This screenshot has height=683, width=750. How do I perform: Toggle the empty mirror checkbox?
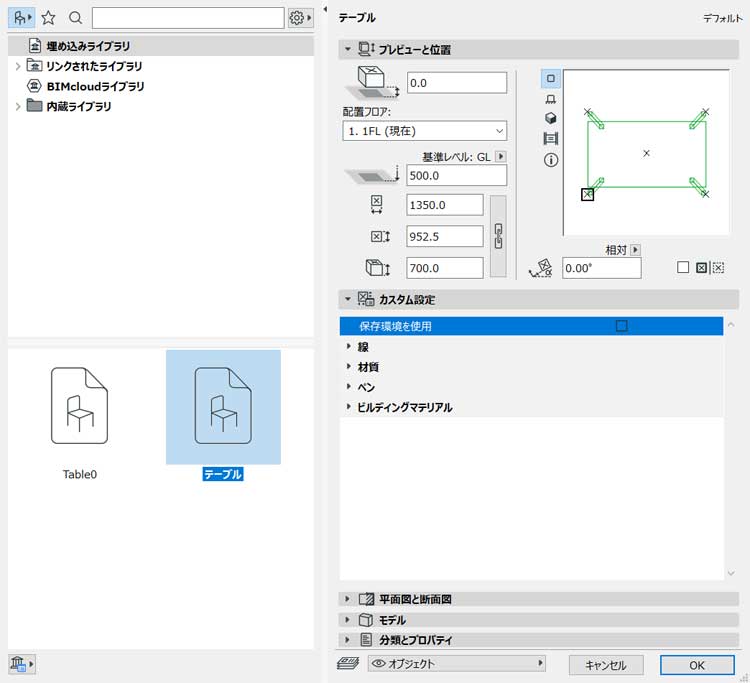coord(683,267)
